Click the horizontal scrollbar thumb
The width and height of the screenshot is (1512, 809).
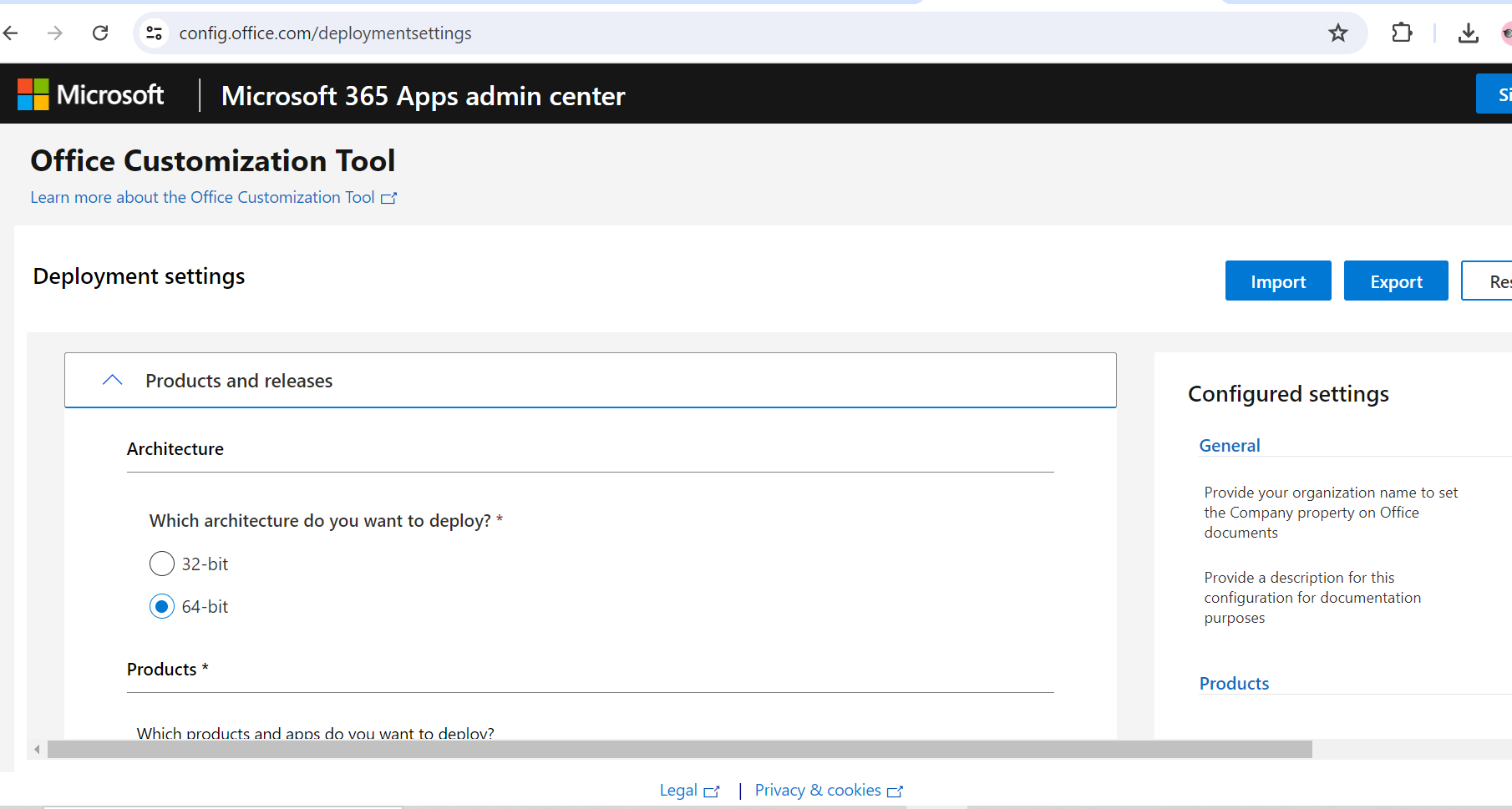[x=679, y=750]
